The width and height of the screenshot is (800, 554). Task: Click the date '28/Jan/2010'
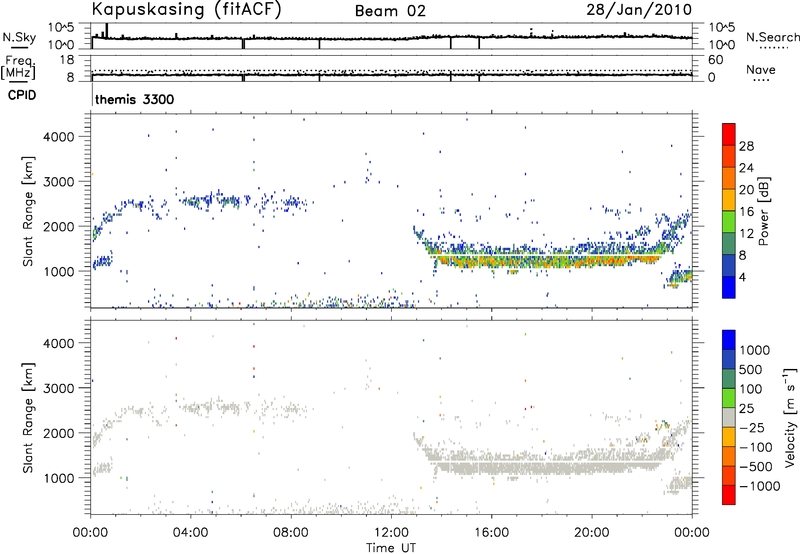pos(639,10)
